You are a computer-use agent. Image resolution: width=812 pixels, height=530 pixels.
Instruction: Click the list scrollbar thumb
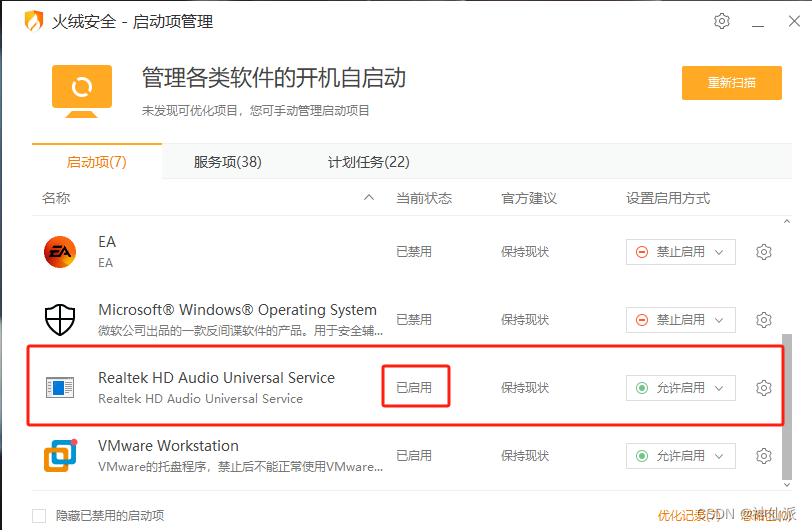click(787, 407)
